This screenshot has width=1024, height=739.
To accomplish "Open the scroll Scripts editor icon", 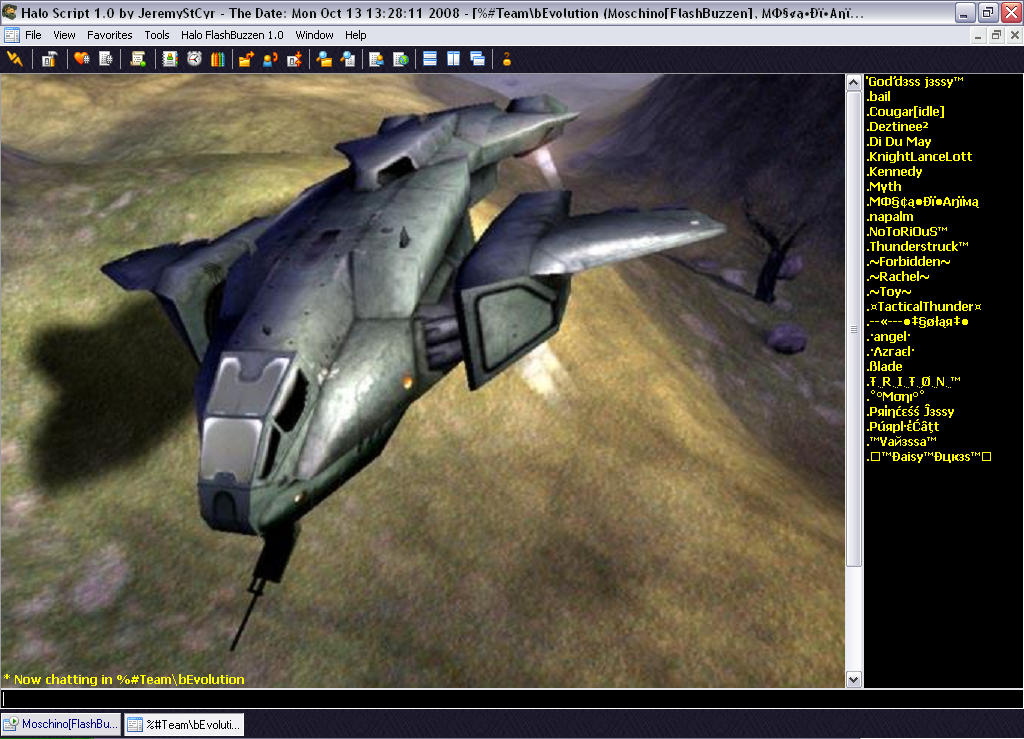I will (x=138, y=59).
